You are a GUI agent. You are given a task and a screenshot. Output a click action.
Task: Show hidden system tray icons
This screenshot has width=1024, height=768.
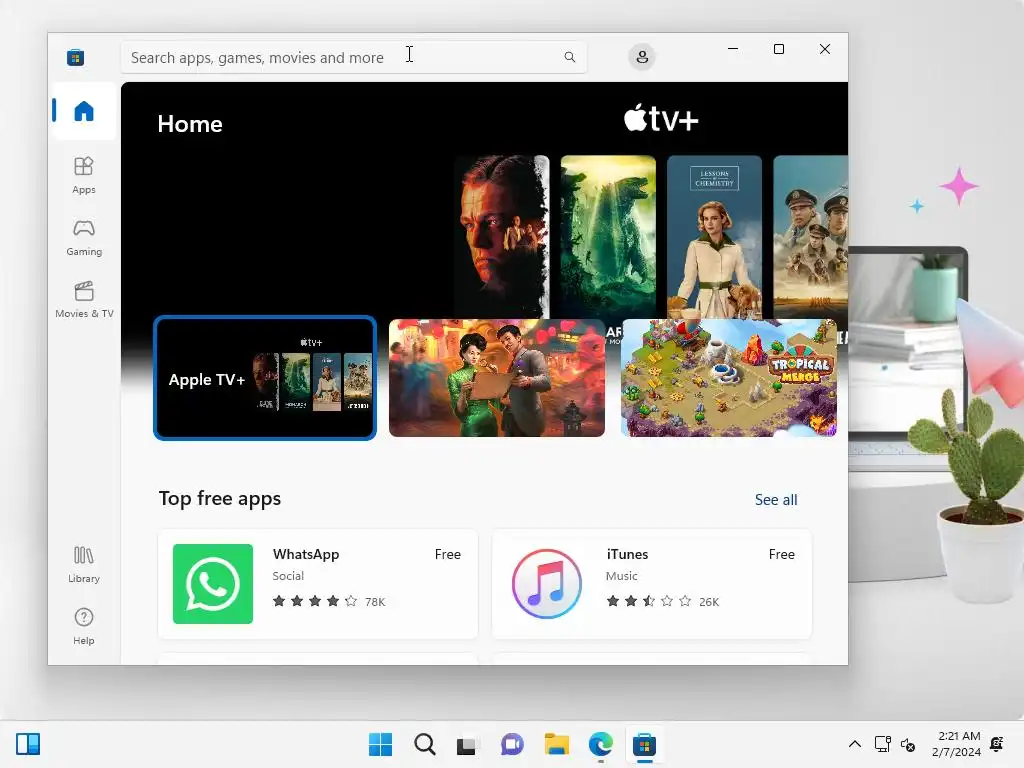click(854, 744)
